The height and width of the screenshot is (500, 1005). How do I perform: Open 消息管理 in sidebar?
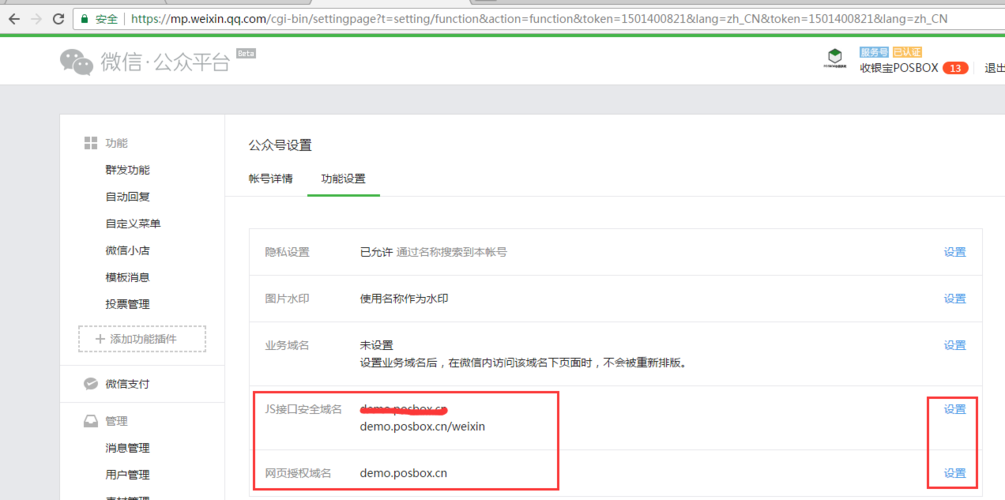tap(128, 448)
